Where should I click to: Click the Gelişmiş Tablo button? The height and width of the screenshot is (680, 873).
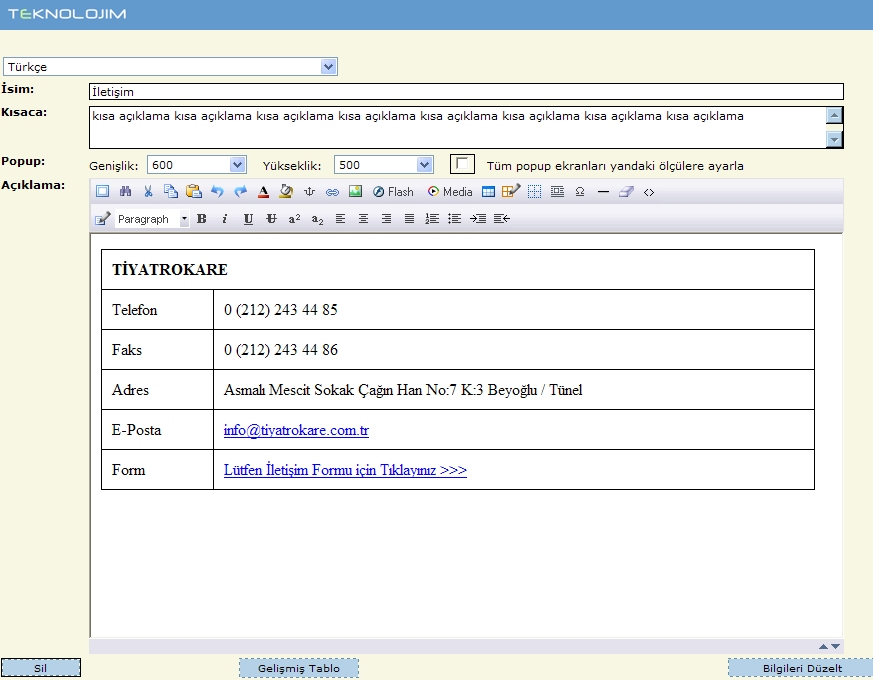tap(299, 668)
